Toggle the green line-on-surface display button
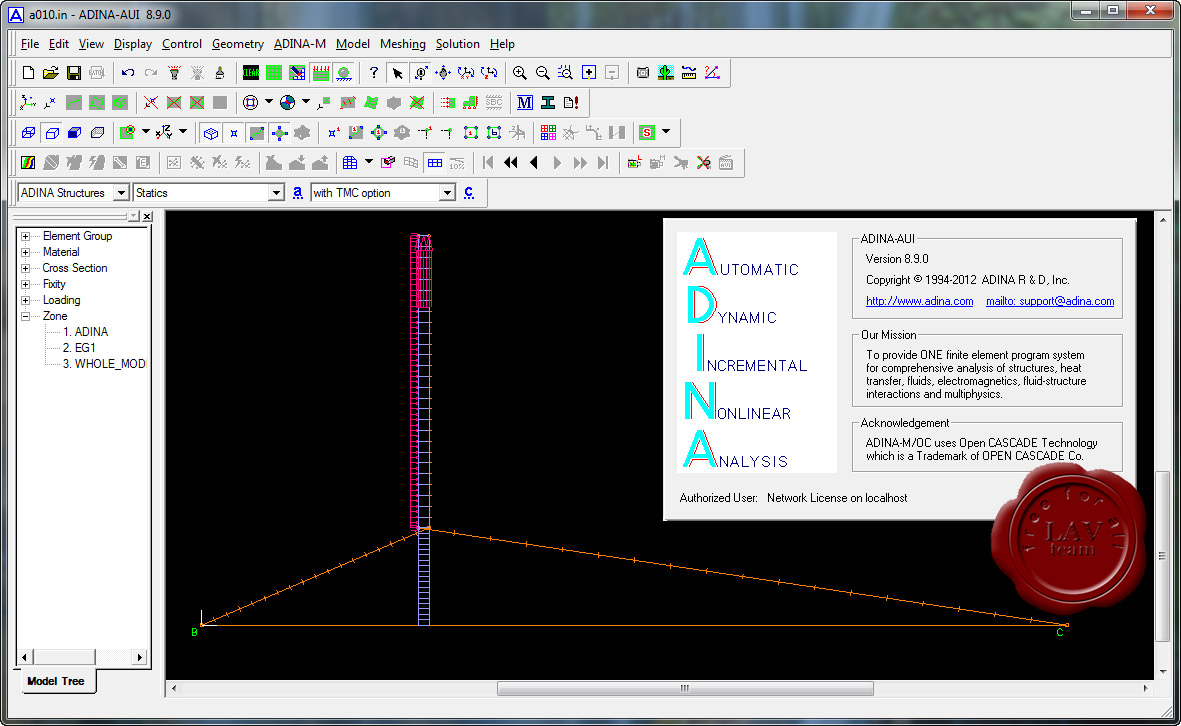This screenshot has width=1181, height=726. (257, 133)
